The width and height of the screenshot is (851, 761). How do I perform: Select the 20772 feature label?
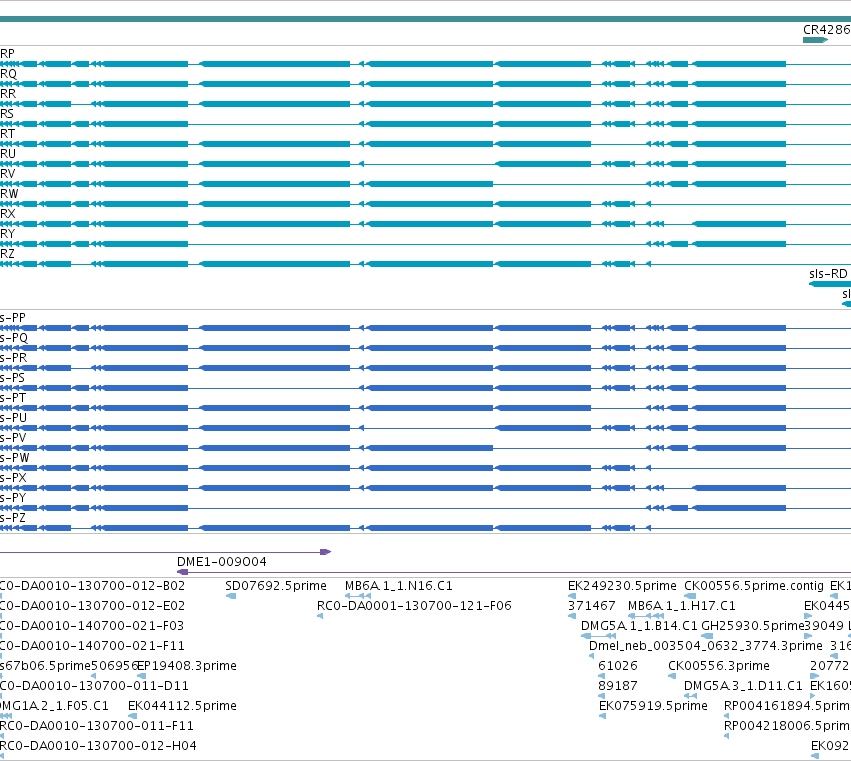[x=829, y=666]
